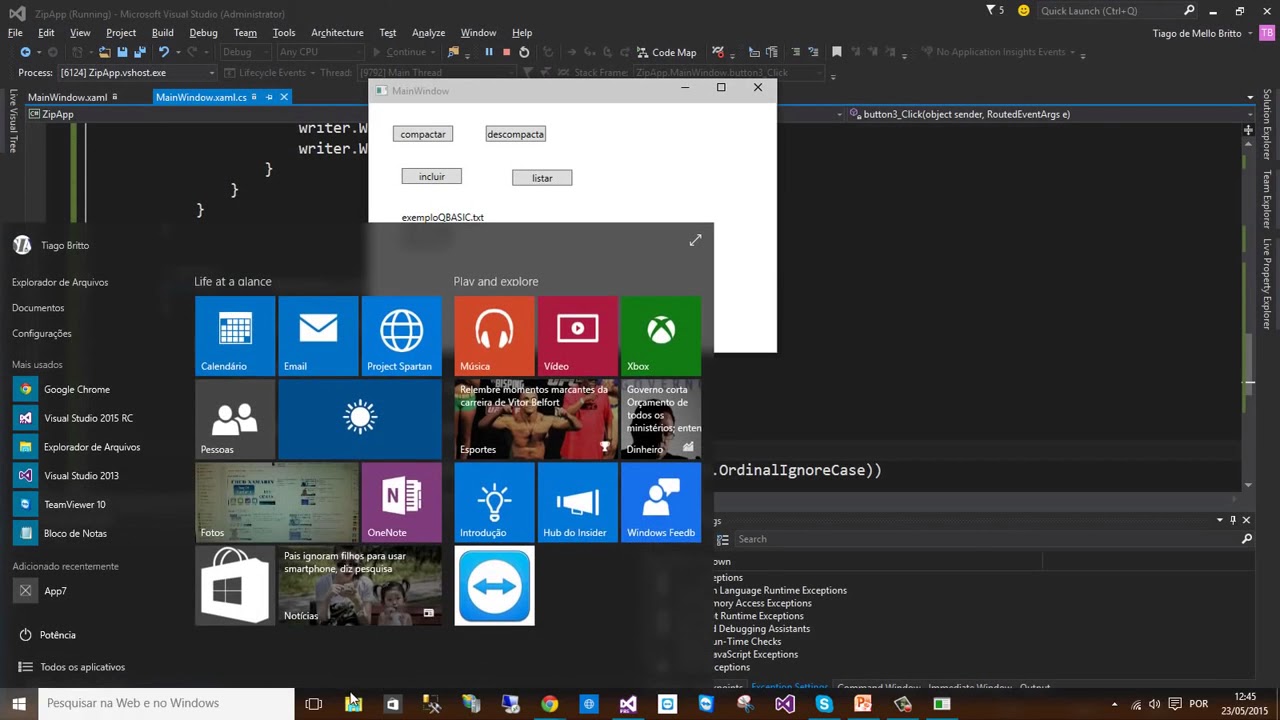Open the Code Map tool
Viewport: 1280px width, 720px height.
pyautogui.click(x=665, y=52)
